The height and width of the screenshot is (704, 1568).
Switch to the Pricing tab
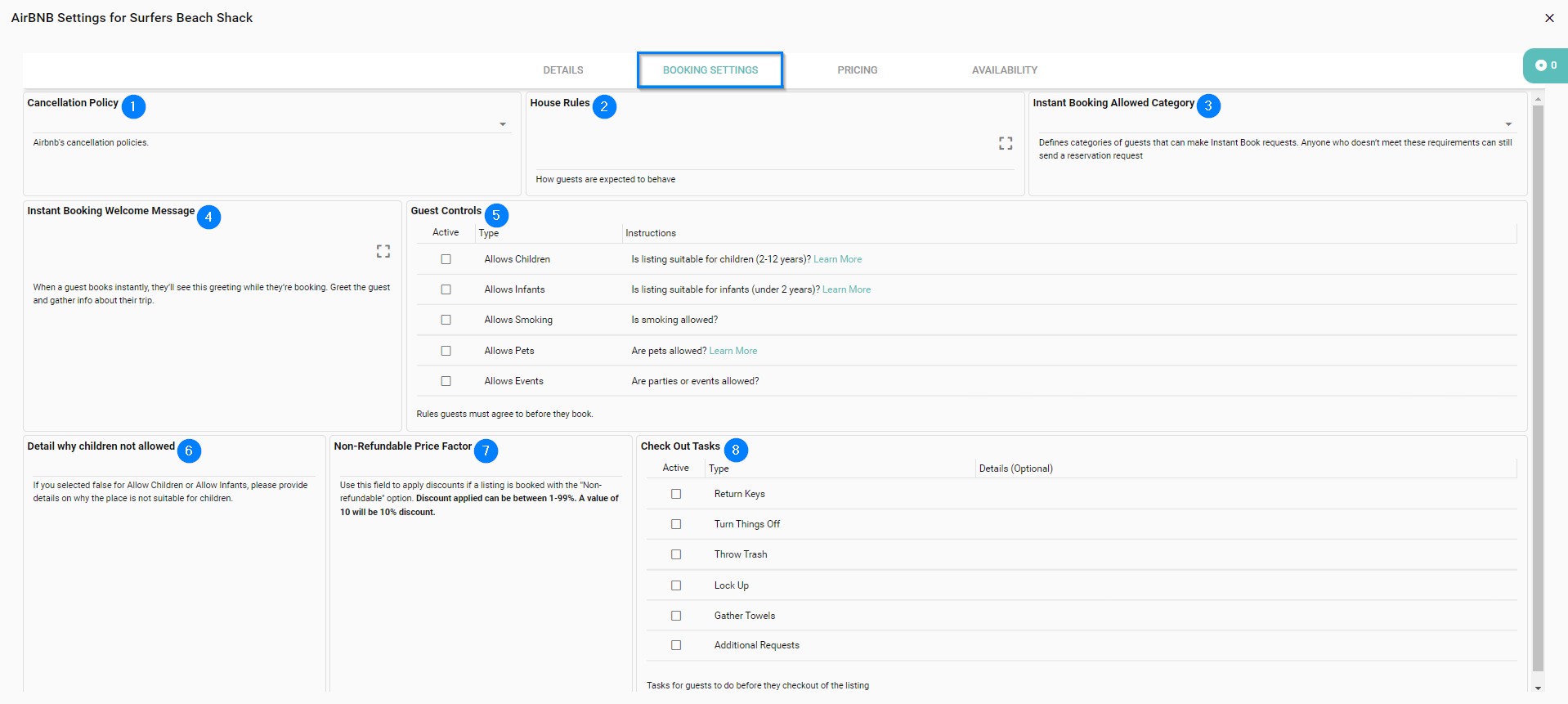[857, 70]
